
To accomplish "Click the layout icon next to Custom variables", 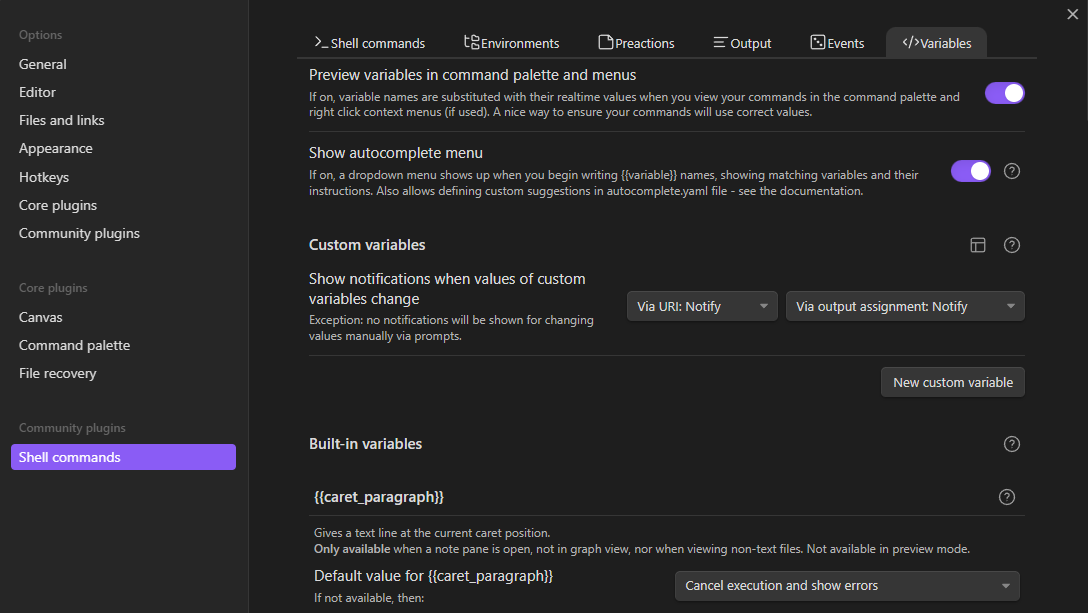I will tap(978, 245).
